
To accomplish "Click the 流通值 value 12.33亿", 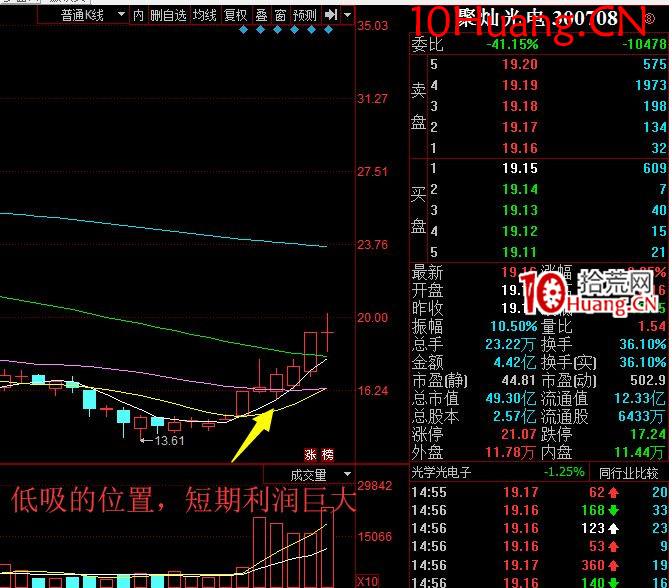I will [640, 399].
